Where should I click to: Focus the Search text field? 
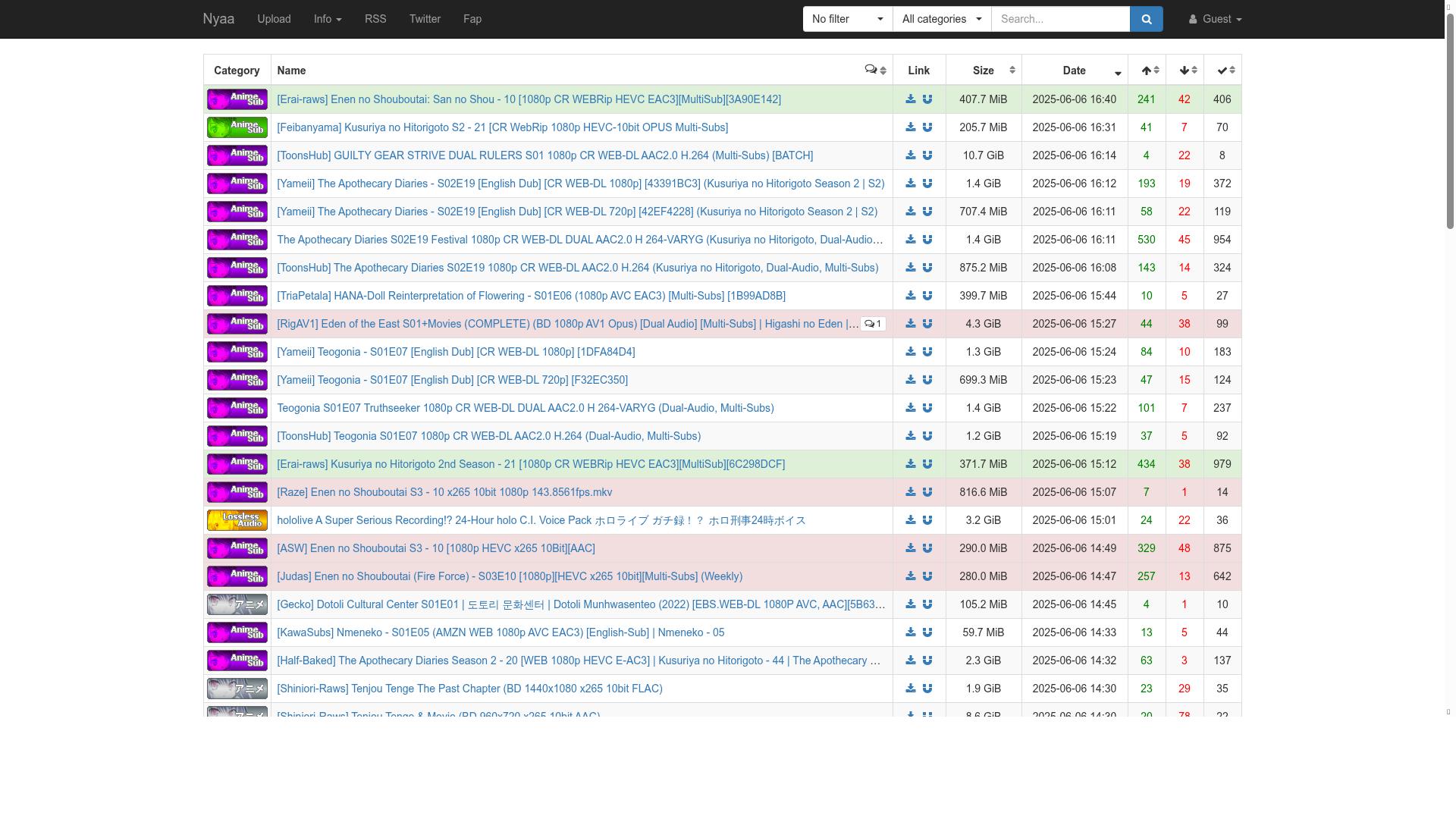[x=1060, y=19]
